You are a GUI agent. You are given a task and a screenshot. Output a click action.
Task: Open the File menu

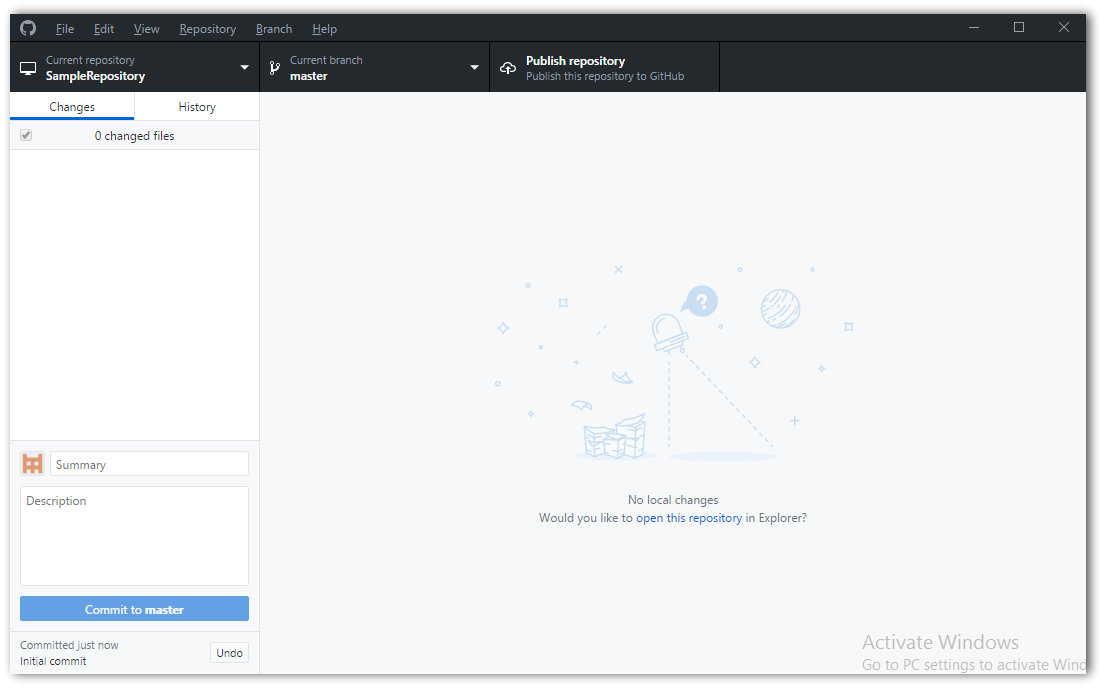(65, 29)
